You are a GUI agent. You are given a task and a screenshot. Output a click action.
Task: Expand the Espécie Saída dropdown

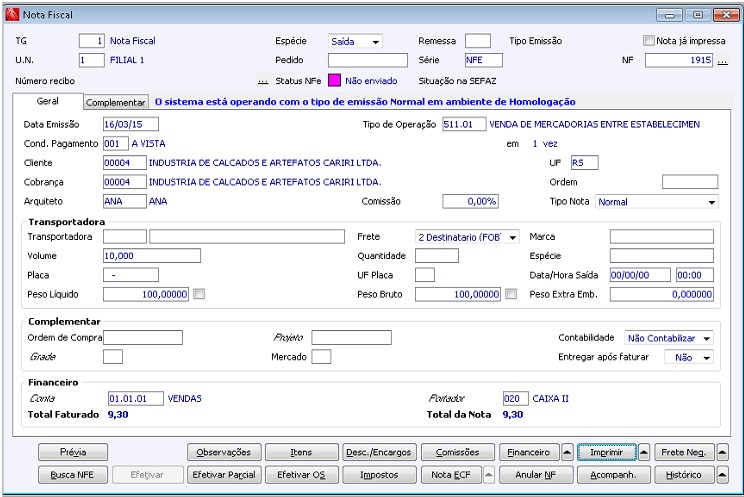(x=375, y=42)
